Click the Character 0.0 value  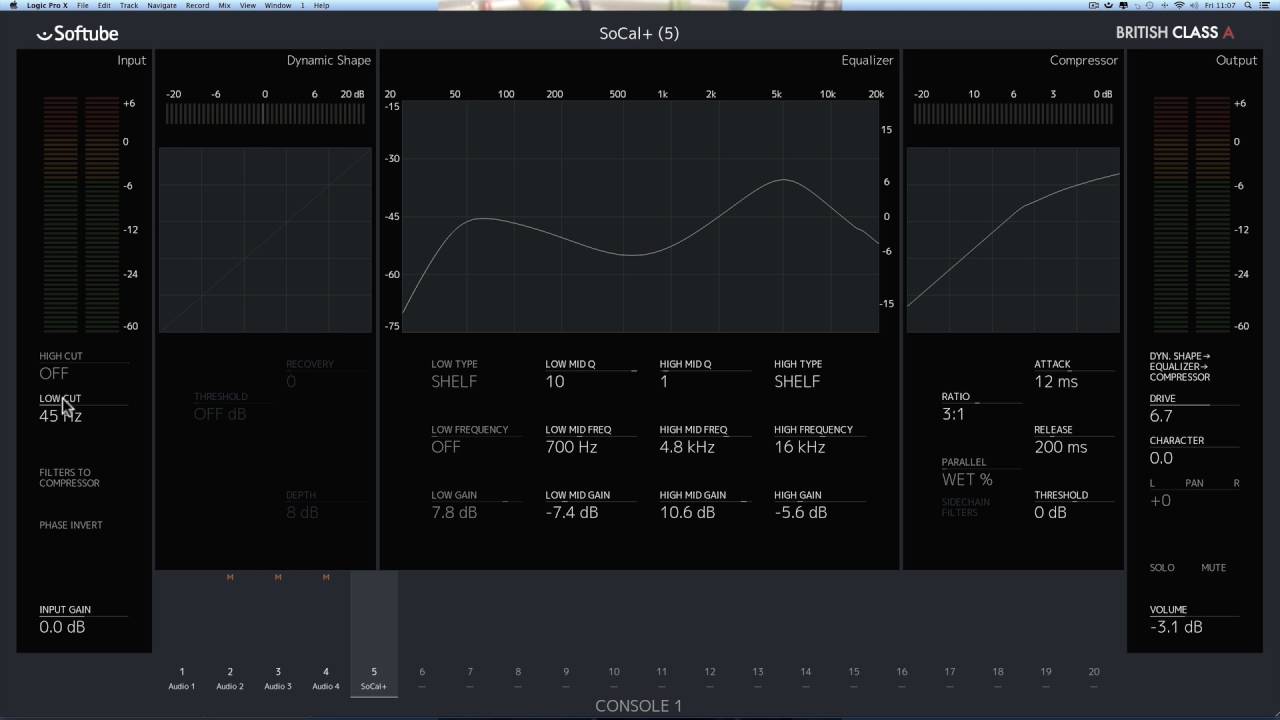pyautogui.click(x=1161, y=457)
